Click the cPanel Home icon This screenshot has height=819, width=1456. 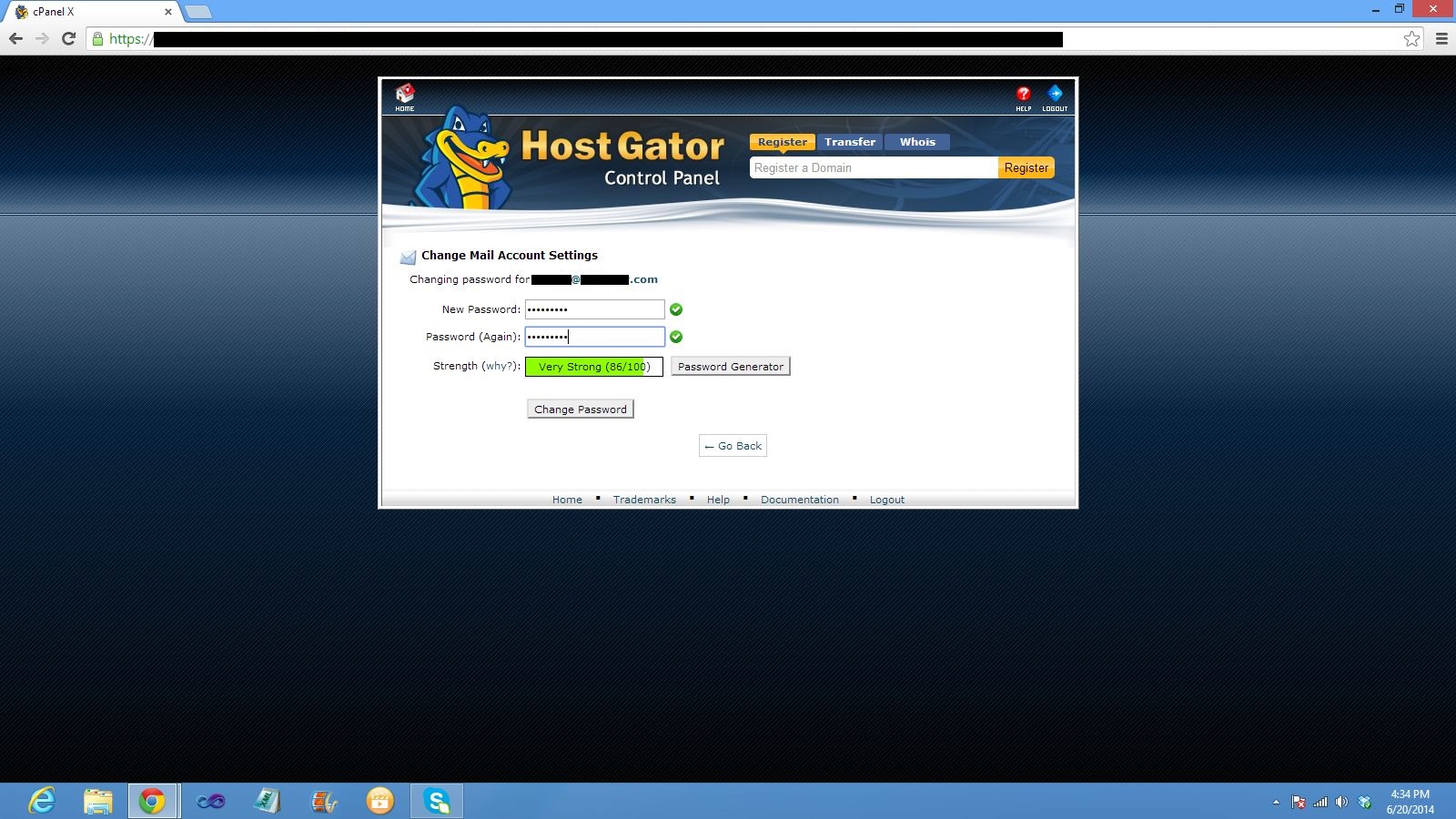[405, 96]
